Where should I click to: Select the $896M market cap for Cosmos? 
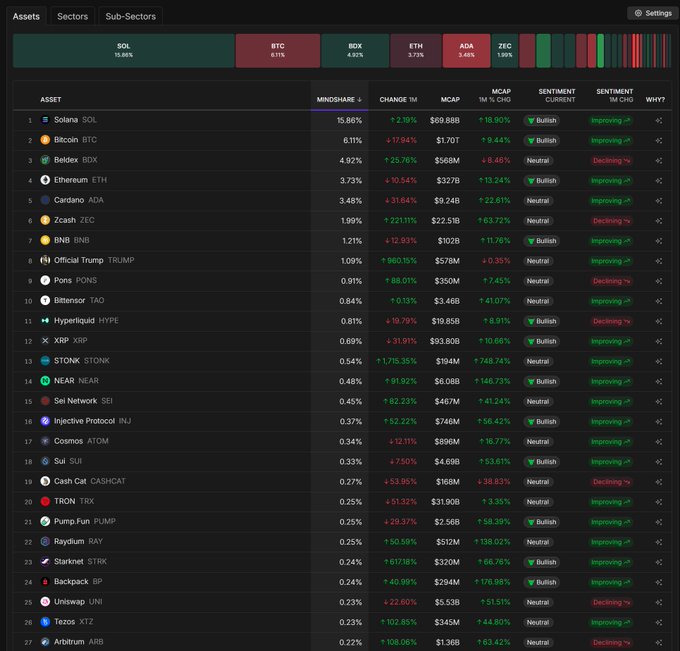click(x=447, y=442)
